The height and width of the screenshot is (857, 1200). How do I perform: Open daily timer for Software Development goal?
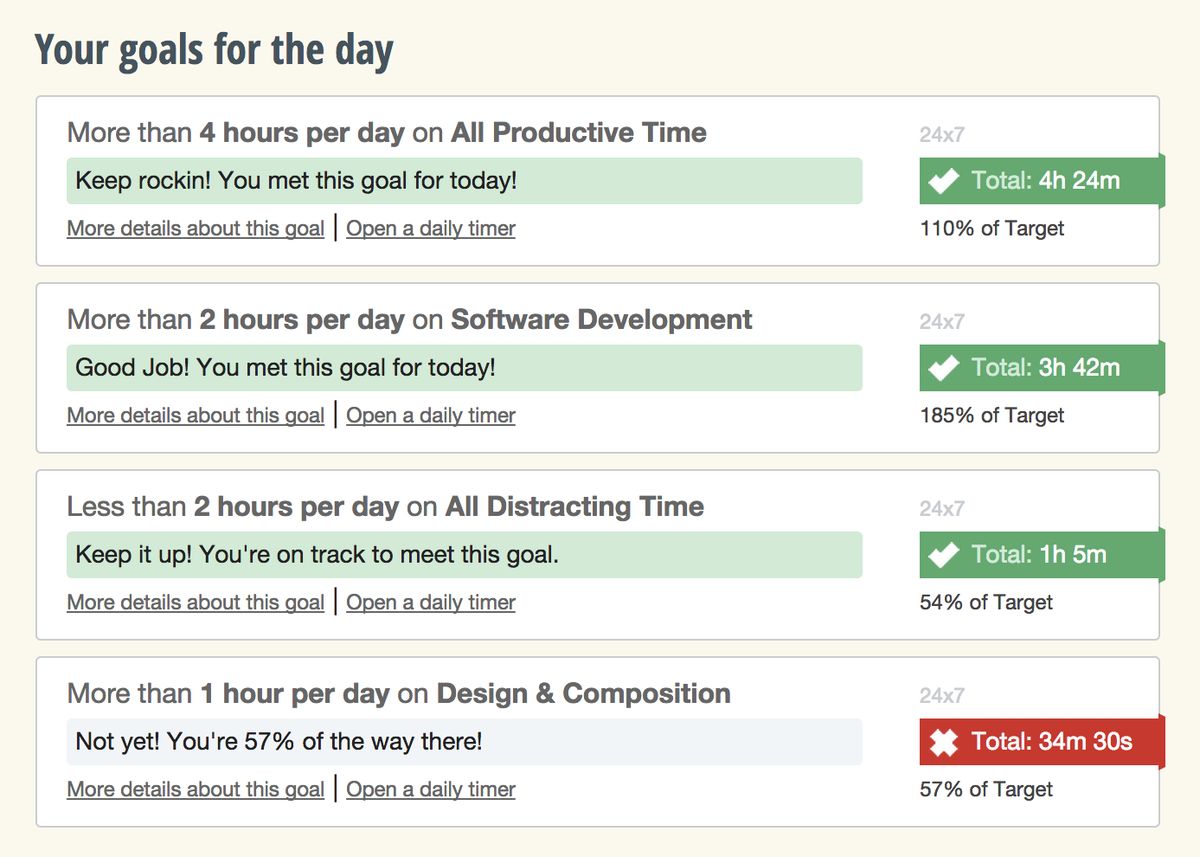point(431,416)
